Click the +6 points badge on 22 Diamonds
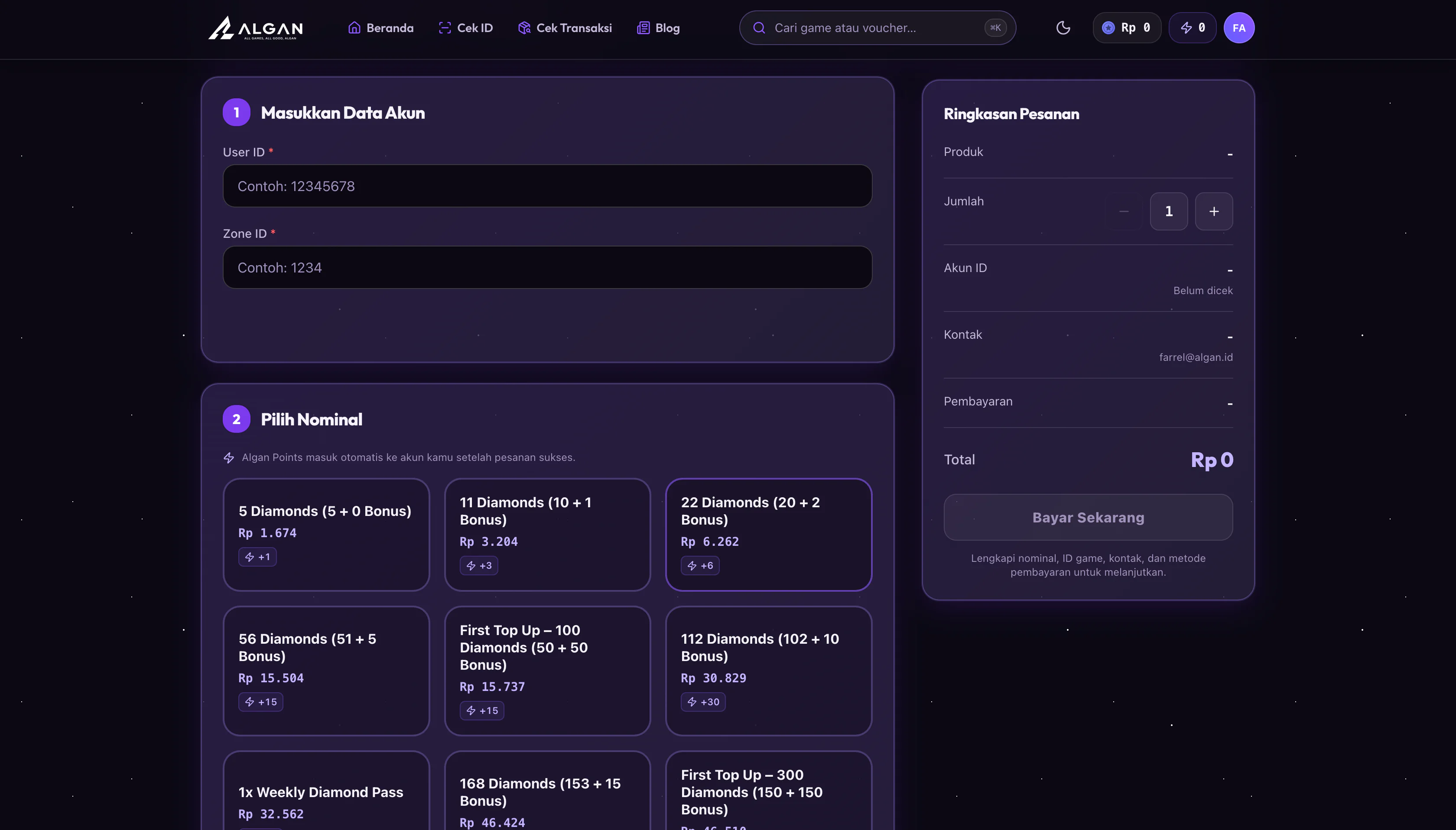This screenshot has width=1456, height=830. pos(700,565)
